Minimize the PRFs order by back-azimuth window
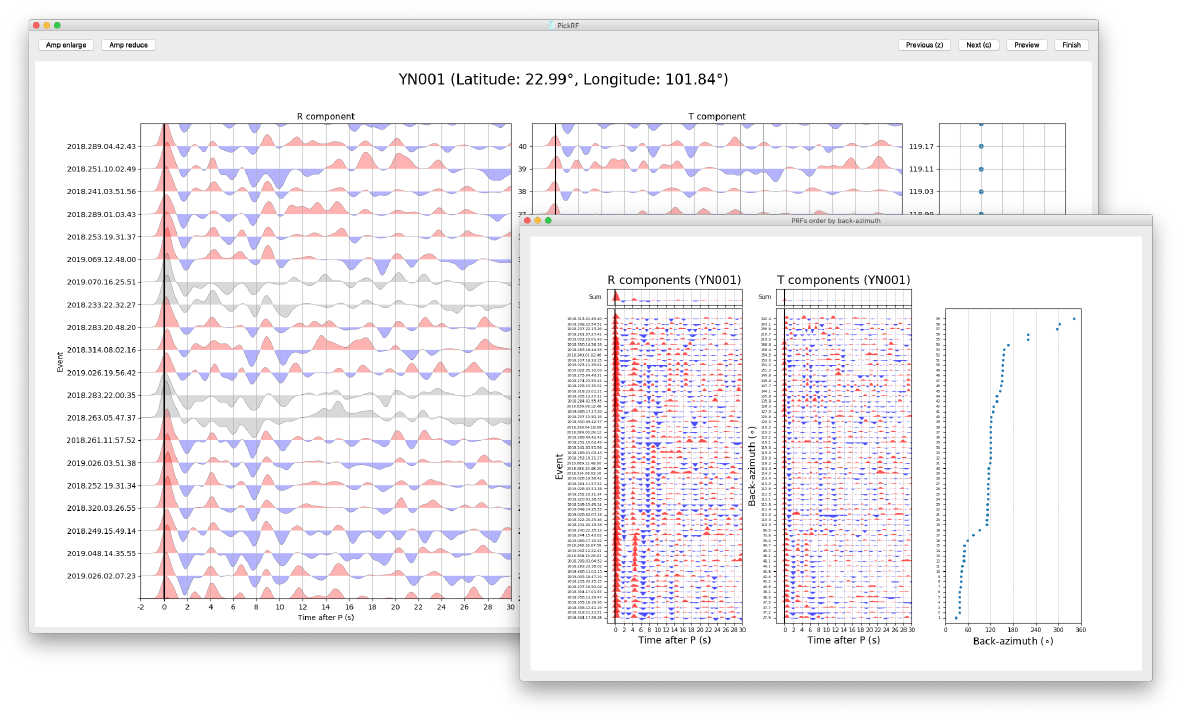This screenshot has width=1182, height=719. [x=538, y=221]
